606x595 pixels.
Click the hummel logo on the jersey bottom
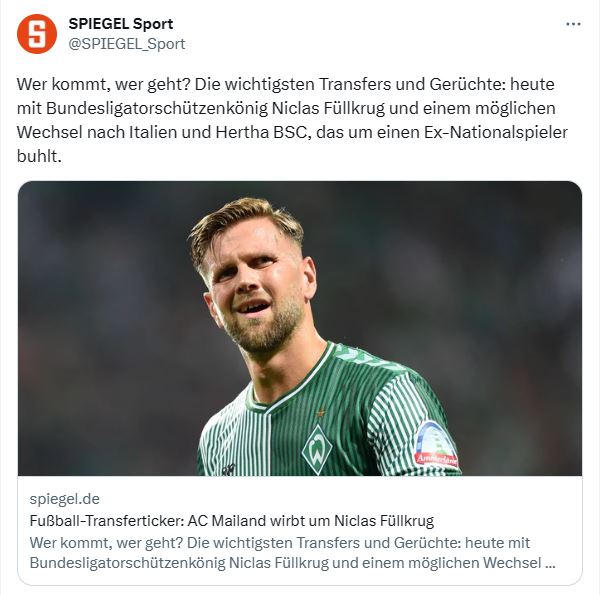(x=230, y=471)
